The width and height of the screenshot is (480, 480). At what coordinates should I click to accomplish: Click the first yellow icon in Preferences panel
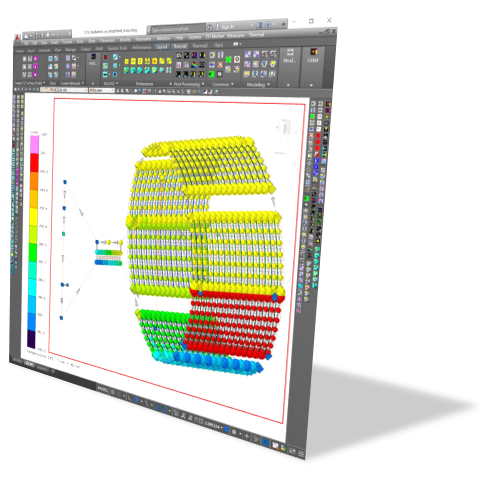click(126, 62)
